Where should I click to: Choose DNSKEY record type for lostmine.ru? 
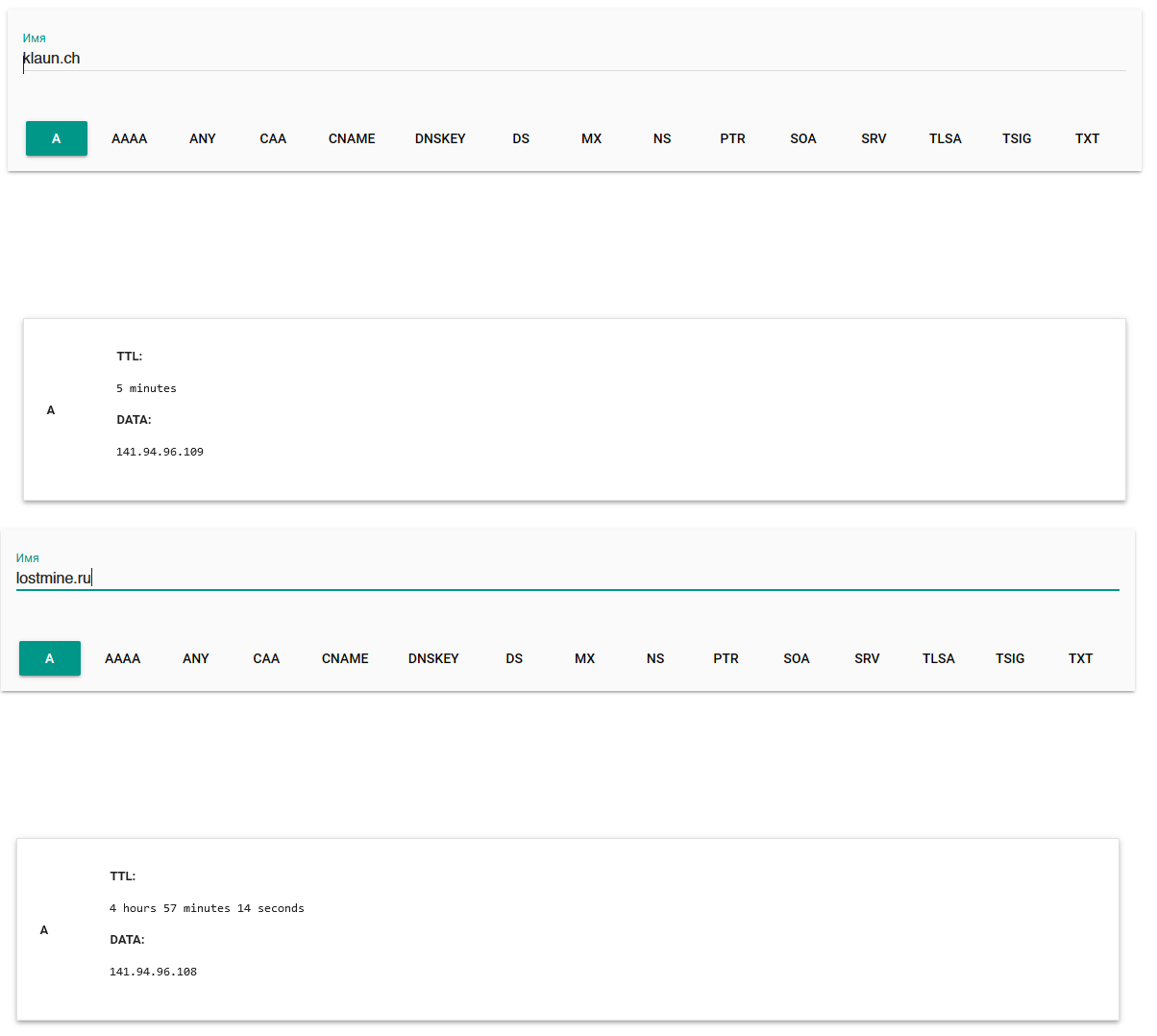(x=433, y=658)
